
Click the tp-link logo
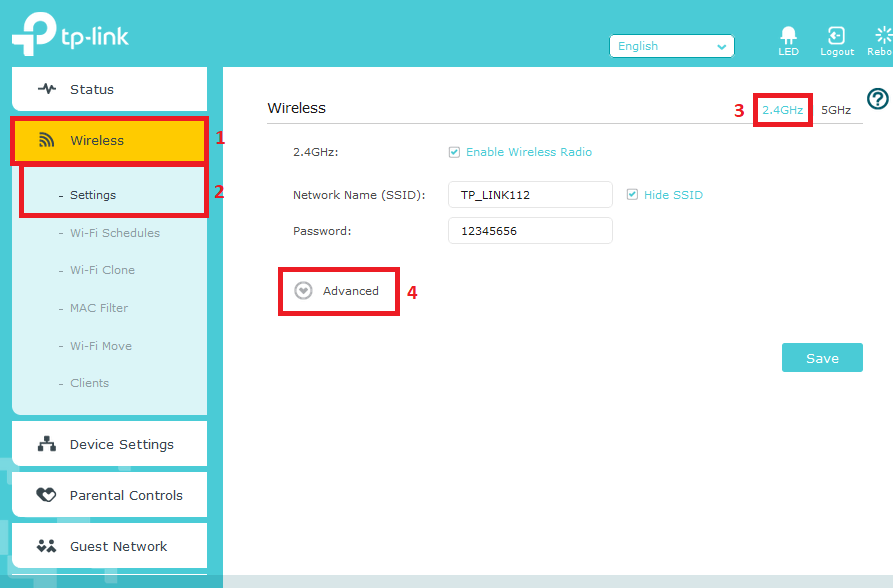70,35
